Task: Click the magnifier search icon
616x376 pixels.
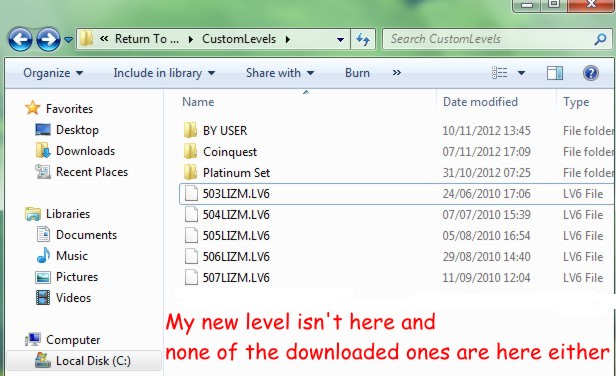Action: (x=600, y=39)
